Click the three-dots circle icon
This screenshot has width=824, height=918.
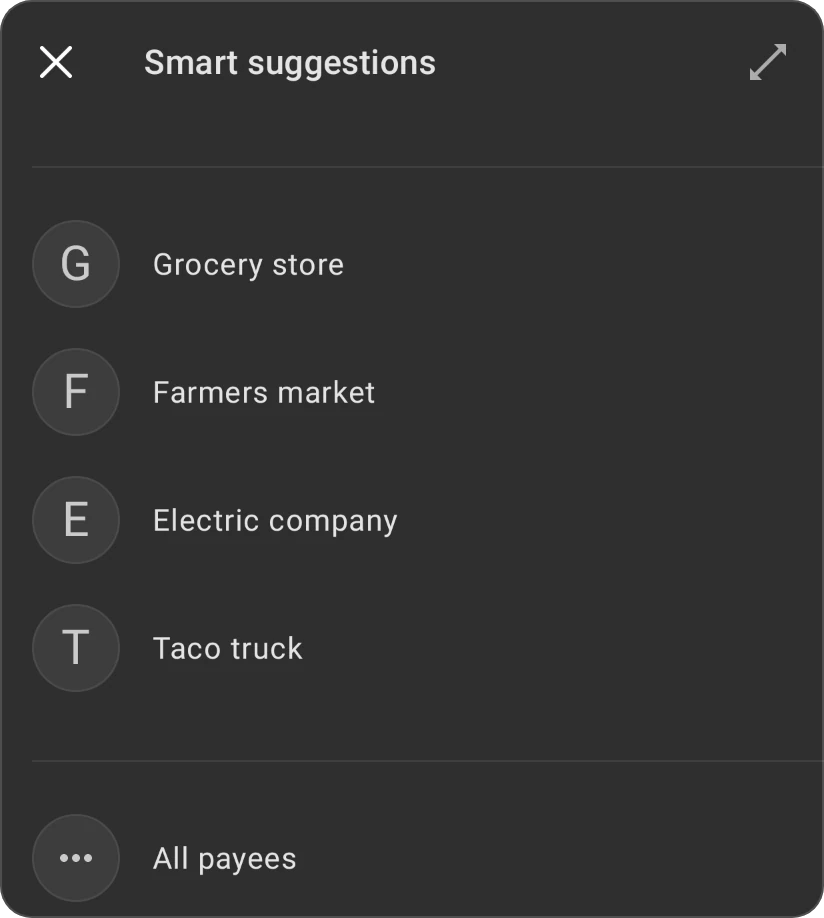(76, 858)
